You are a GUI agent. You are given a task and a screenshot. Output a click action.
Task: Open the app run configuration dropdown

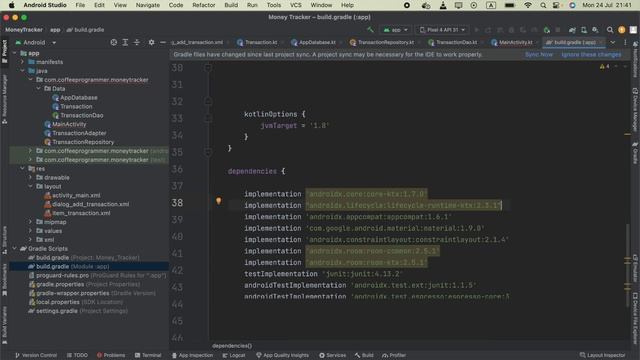[396, 30]
